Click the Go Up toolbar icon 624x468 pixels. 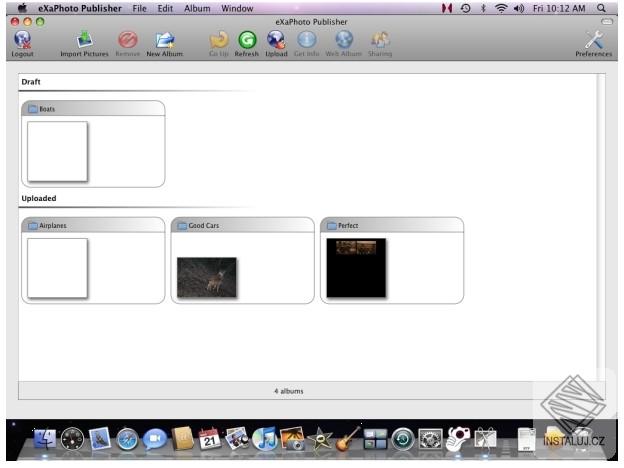coord(218,43)
